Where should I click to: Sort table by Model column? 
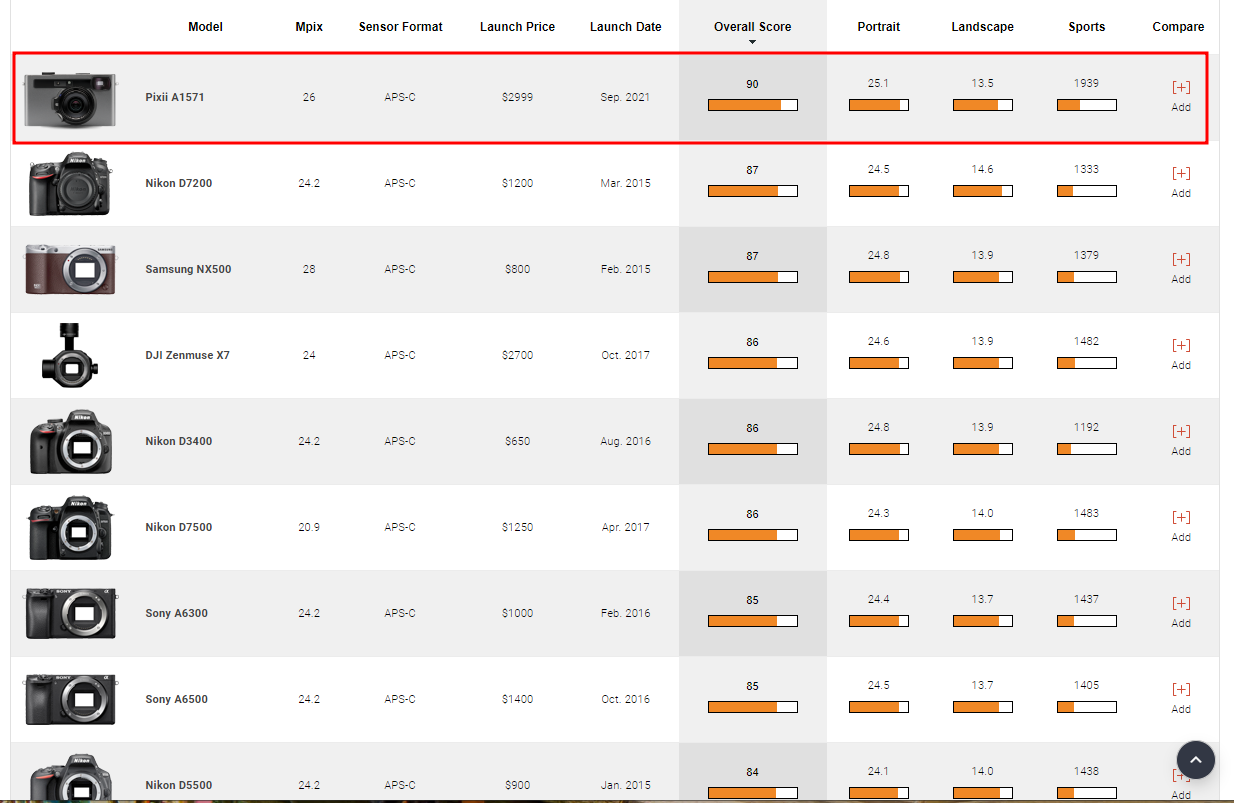205,27
